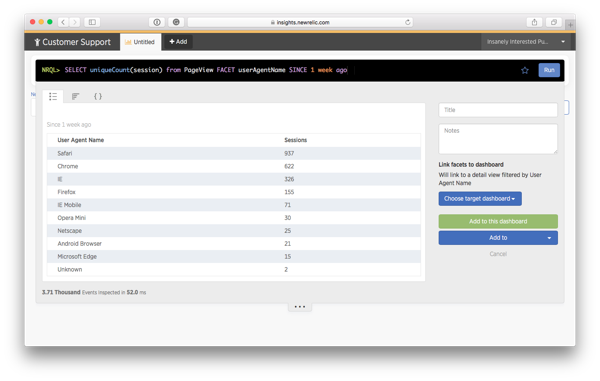This screenshot has width=600, height=381.
Task: Click the 3.71 Thousand events inspected text
Action: [94, 292]
